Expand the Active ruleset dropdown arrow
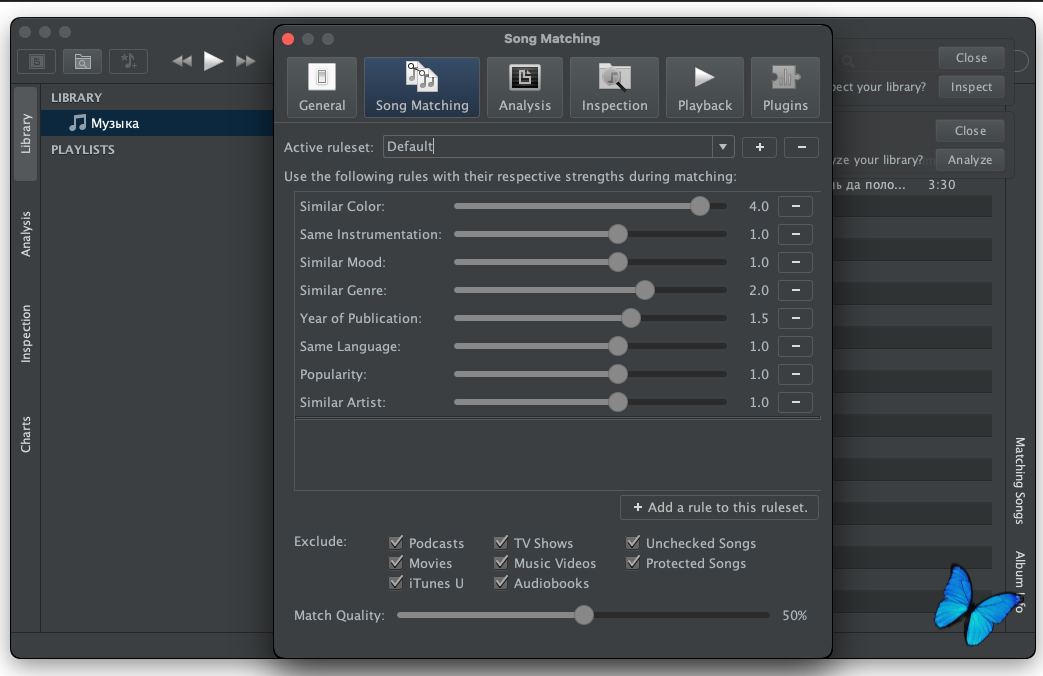The width and height of the screenshot is (1043, 676). click(x=723, y=147)
